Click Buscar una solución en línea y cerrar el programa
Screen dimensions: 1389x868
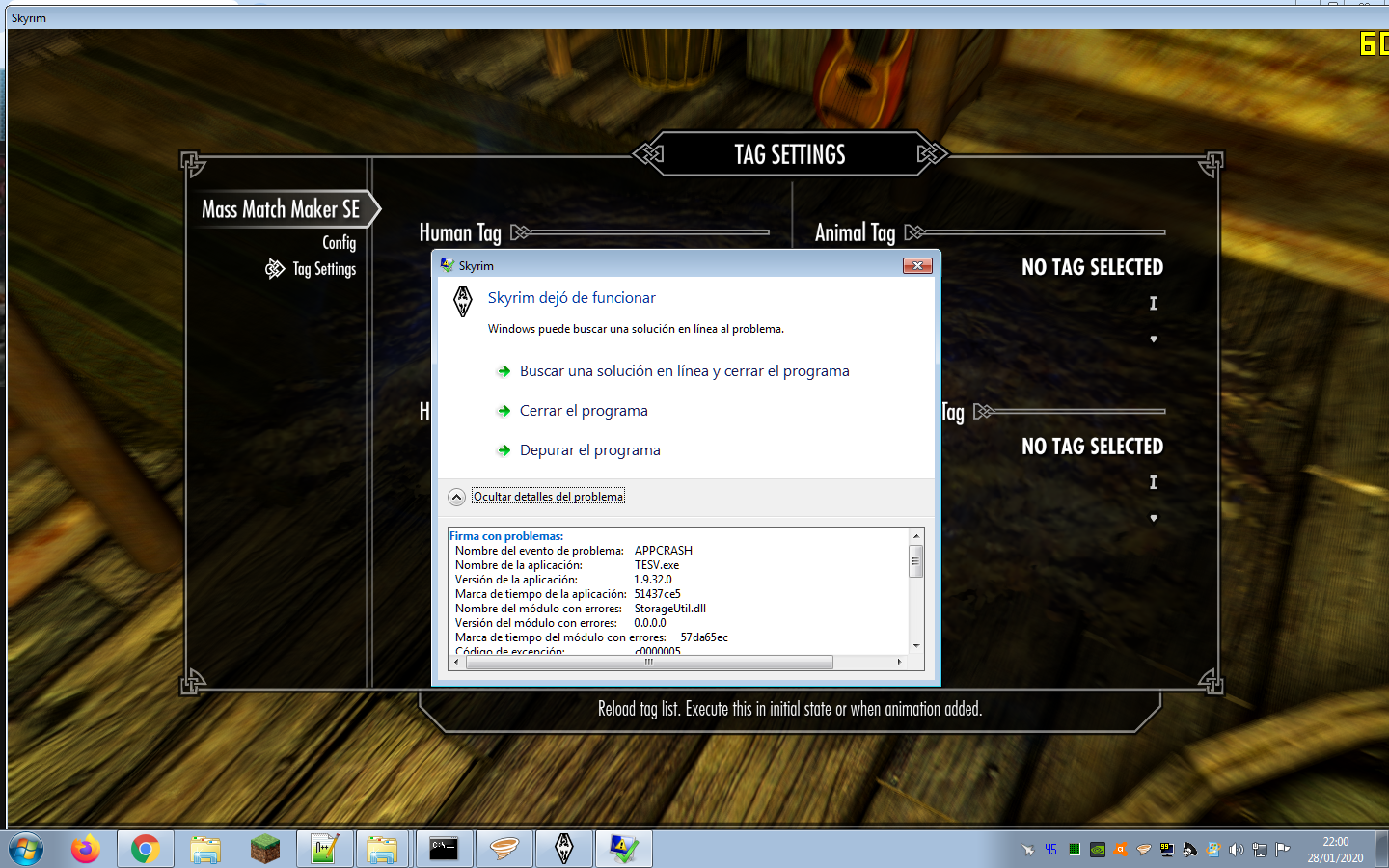point(685,371)
